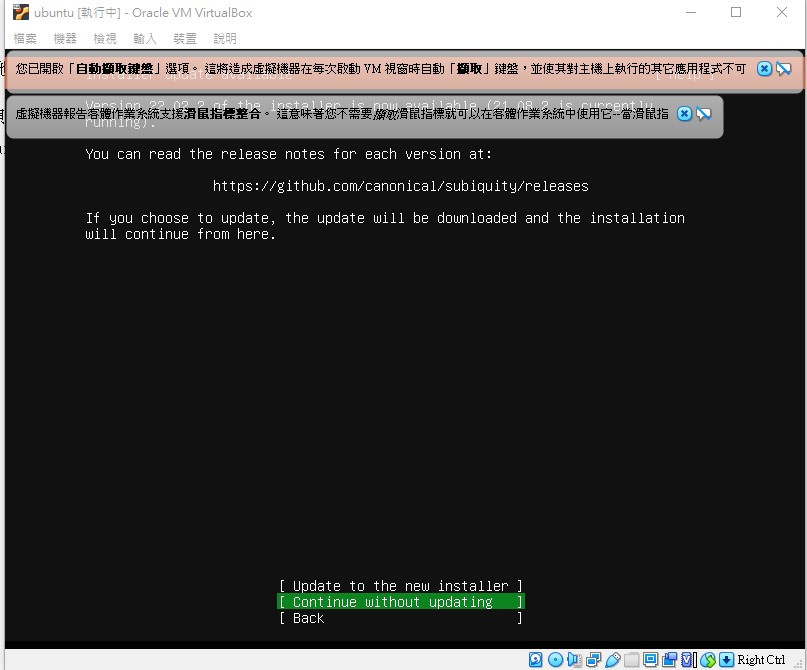
Task: Open the 檔案 (File) menu
Action: (x=25, y=39)
